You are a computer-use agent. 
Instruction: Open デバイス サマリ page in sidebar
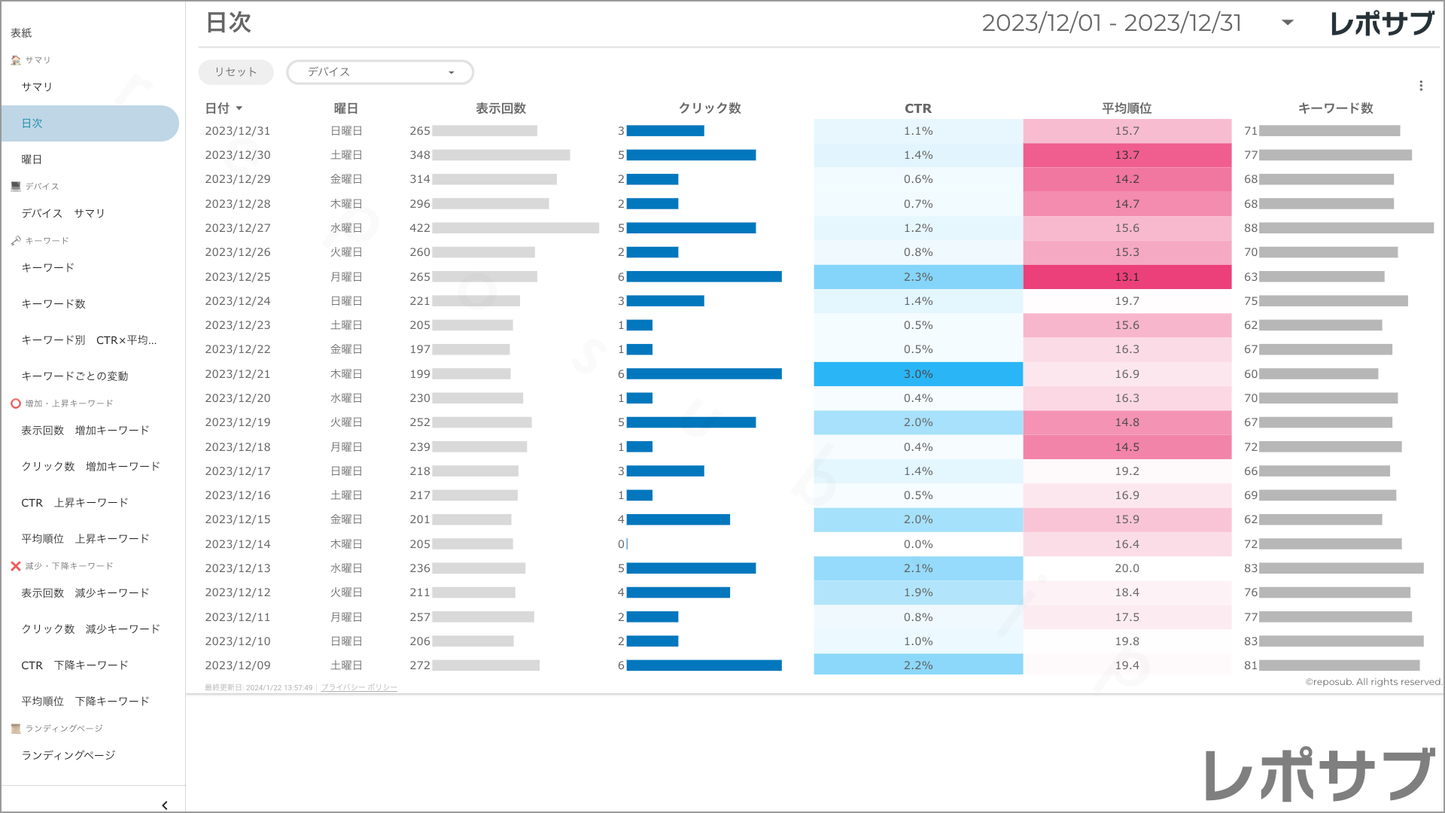63,213
